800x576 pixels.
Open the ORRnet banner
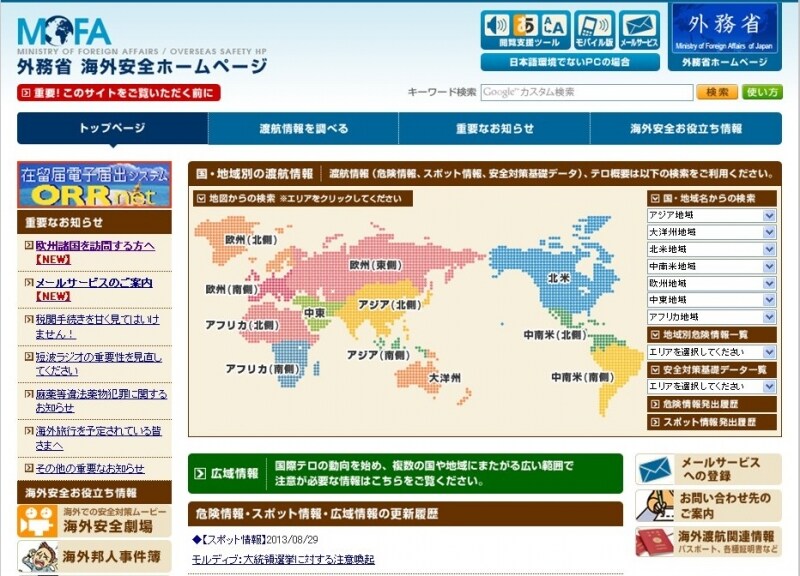point(94,185)
